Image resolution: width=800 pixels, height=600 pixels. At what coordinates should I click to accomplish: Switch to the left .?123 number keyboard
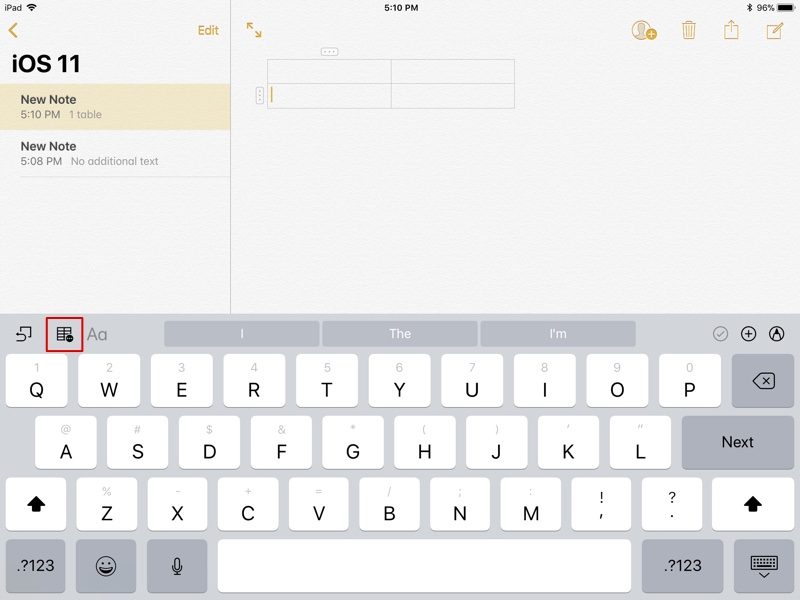pyautogui.click(x=36, y=566)
